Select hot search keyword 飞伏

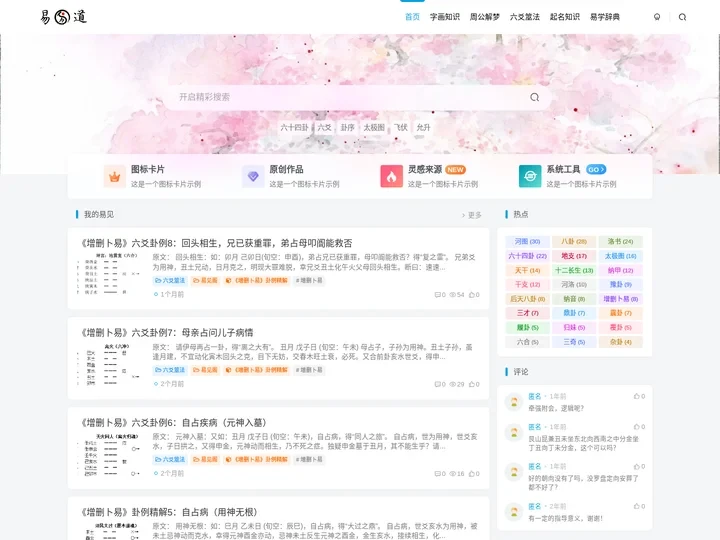400,128
